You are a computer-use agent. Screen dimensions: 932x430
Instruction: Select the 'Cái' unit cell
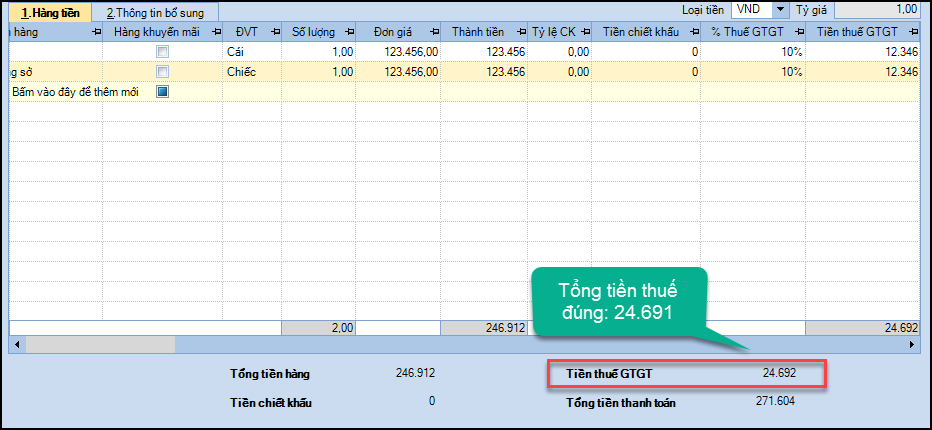click(x=252, y=52)
